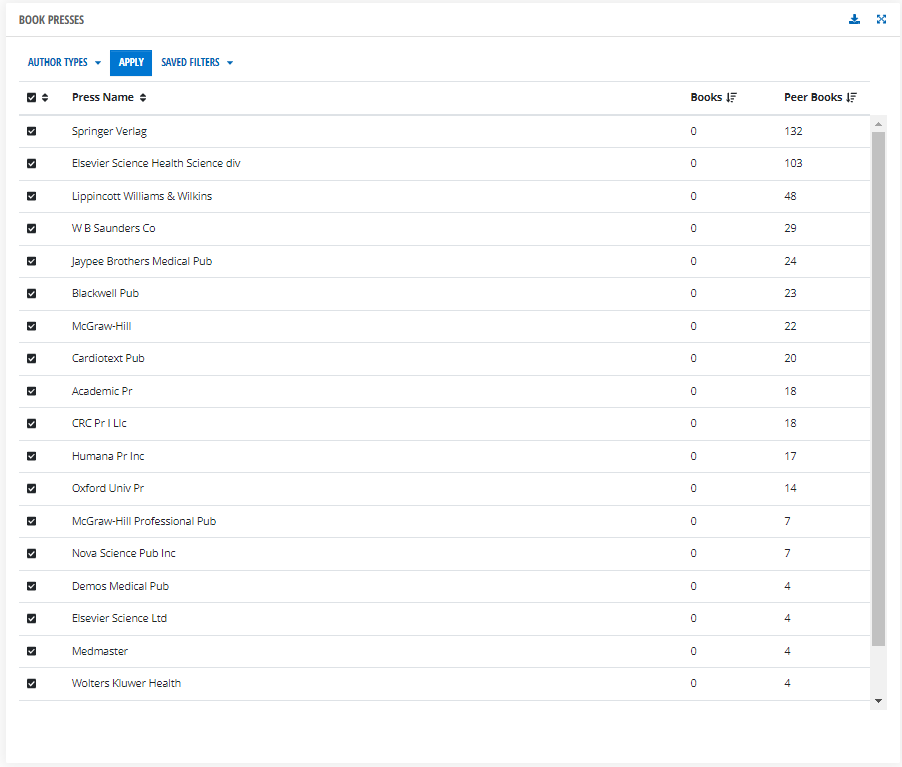Uncheck Lippincott Williams & Wilkins checkbox
The width and height of the screenshot is (902, 767).
32,196
